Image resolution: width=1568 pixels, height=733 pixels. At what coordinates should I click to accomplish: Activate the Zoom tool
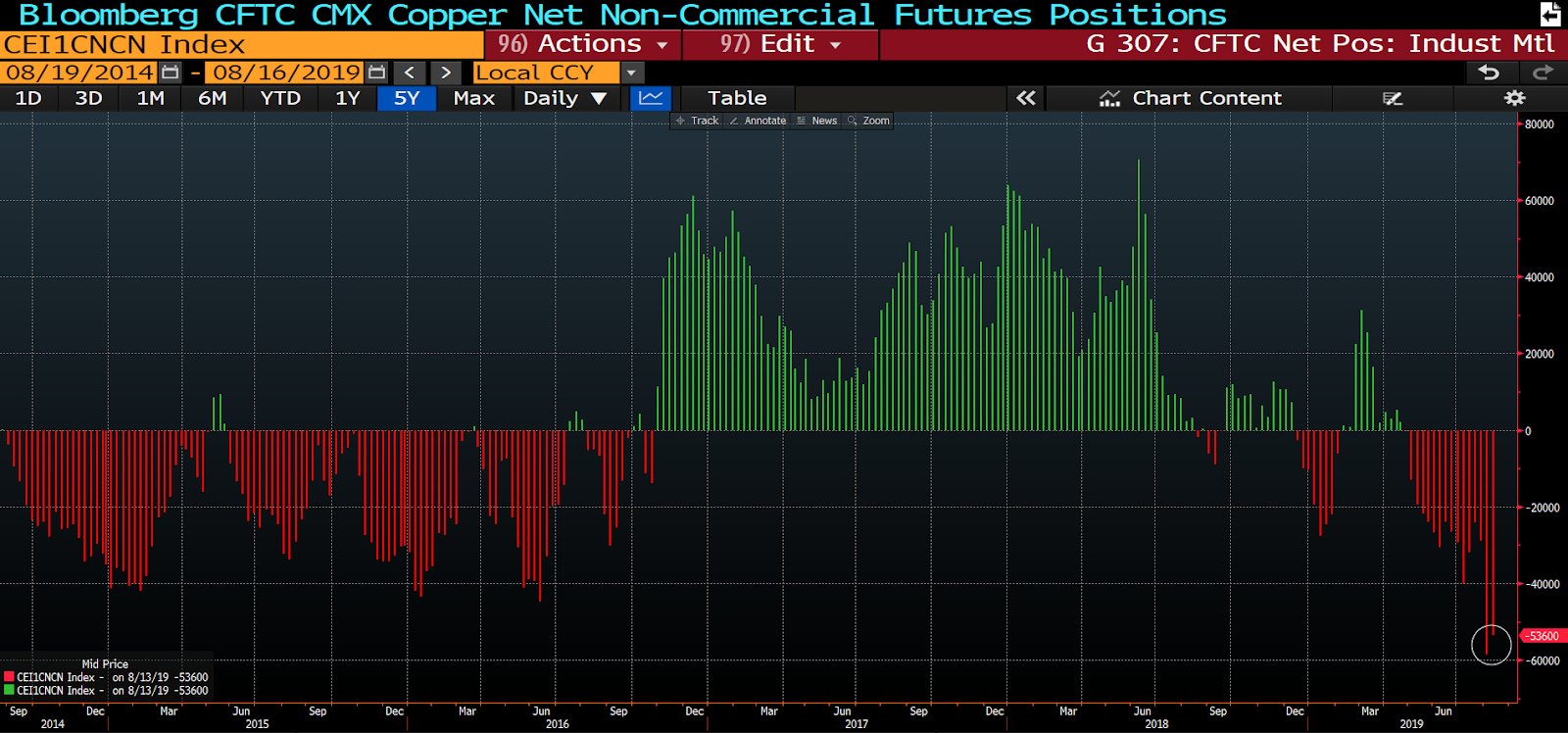click(x=869, y=121)
